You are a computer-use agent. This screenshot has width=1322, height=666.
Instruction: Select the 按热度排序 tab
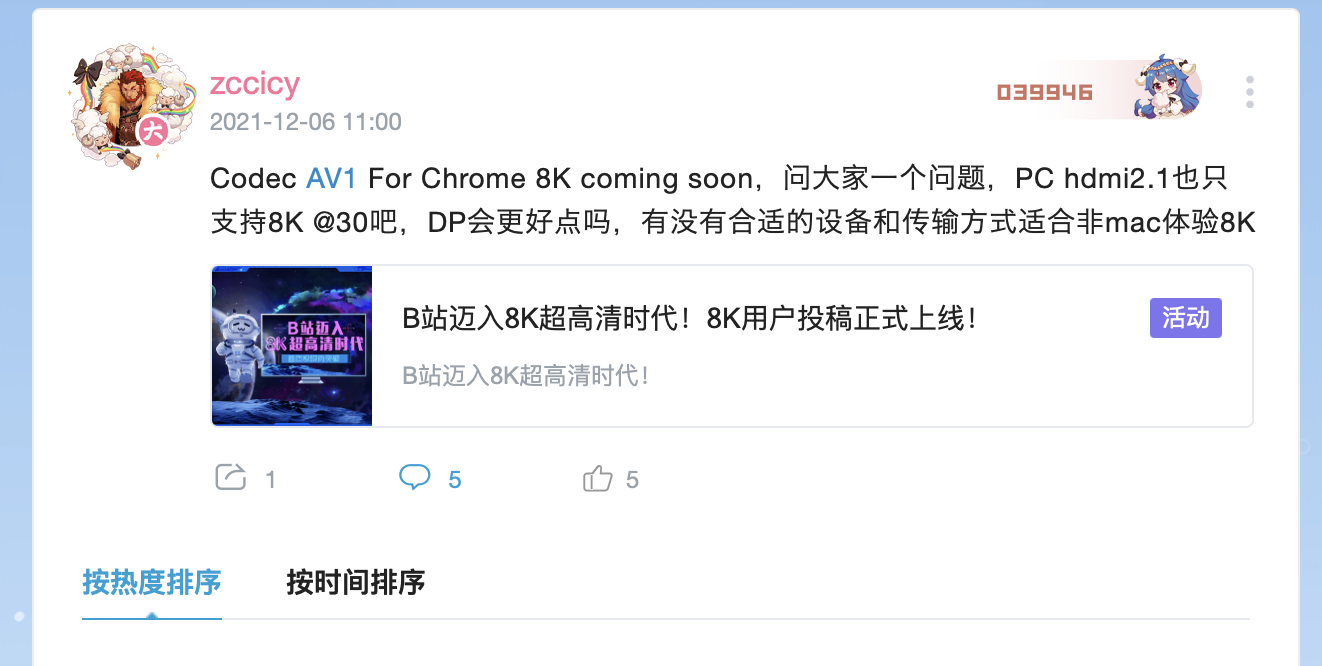tap(152, 582)
